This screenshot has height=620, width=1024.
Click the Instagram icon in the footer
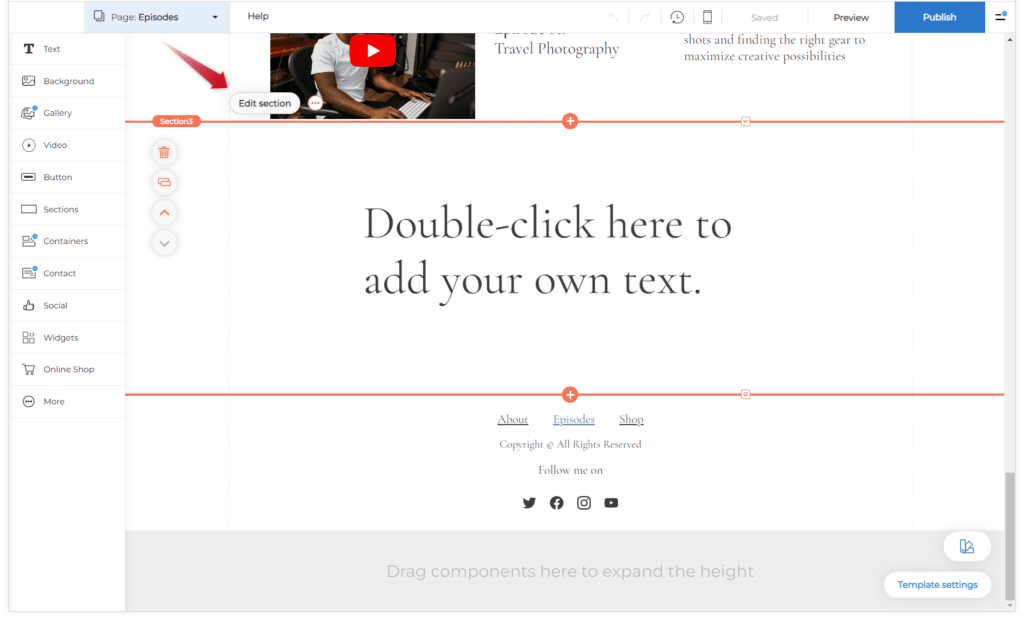[584, 502]
